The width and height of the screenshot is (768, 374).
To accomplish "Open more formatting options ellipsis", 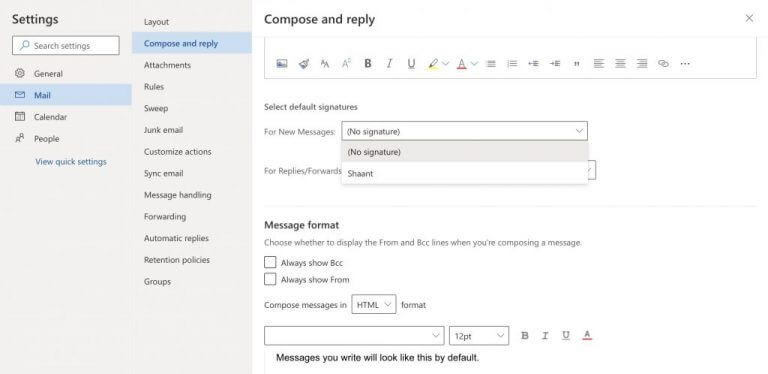I will [x=685, y=64].
